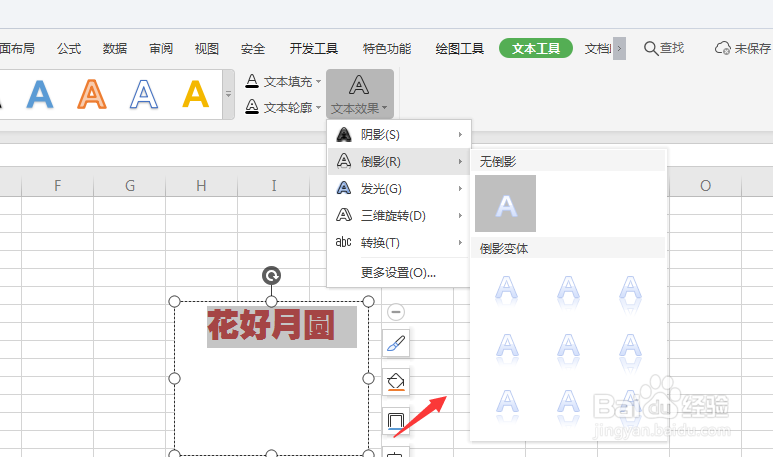This screenshot has height=457, width=773.
Task: Open the 发光(G) submenu
Action: (x=399, y=188)
